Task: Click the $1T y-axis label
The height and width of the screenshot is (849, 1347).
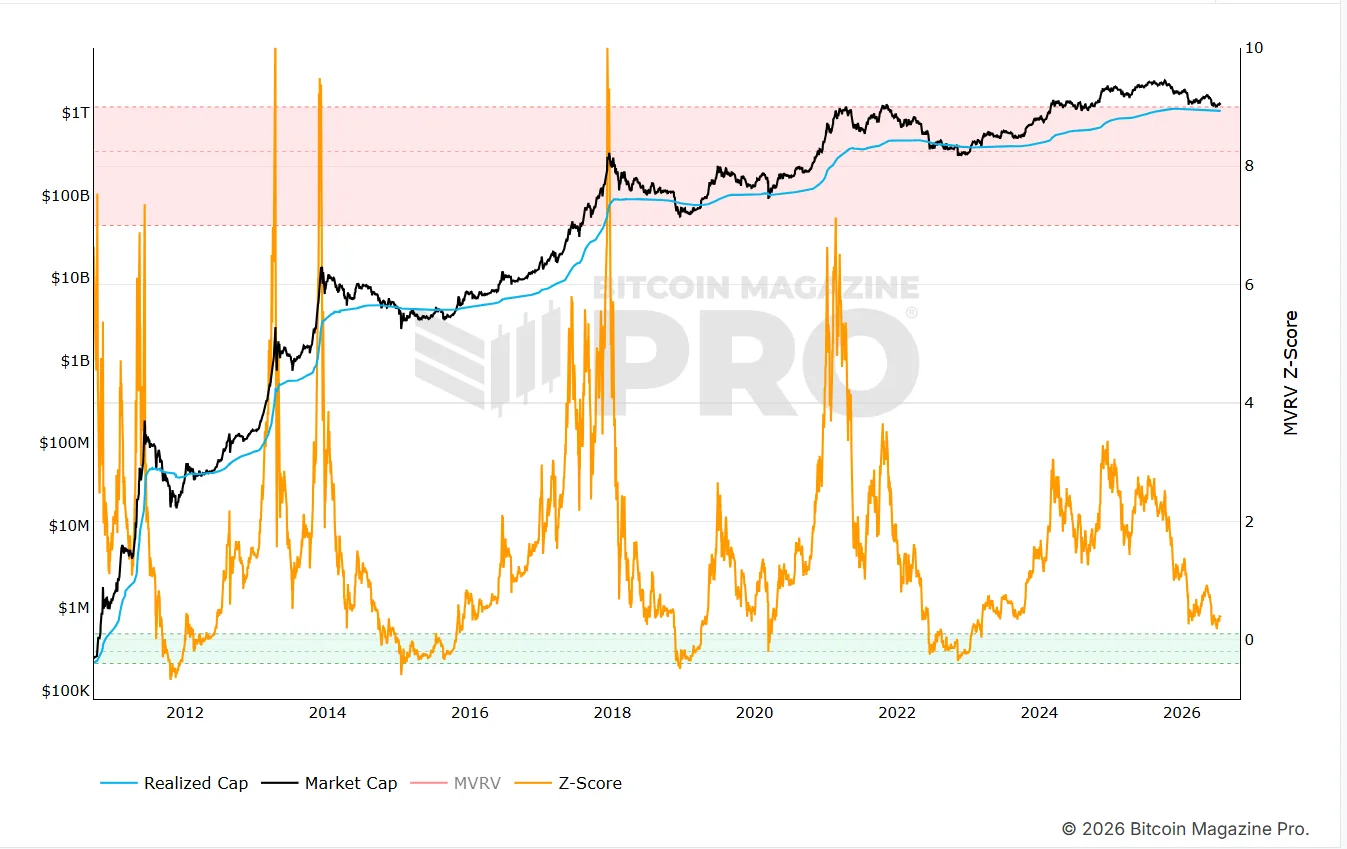Action: pos(75,113)
